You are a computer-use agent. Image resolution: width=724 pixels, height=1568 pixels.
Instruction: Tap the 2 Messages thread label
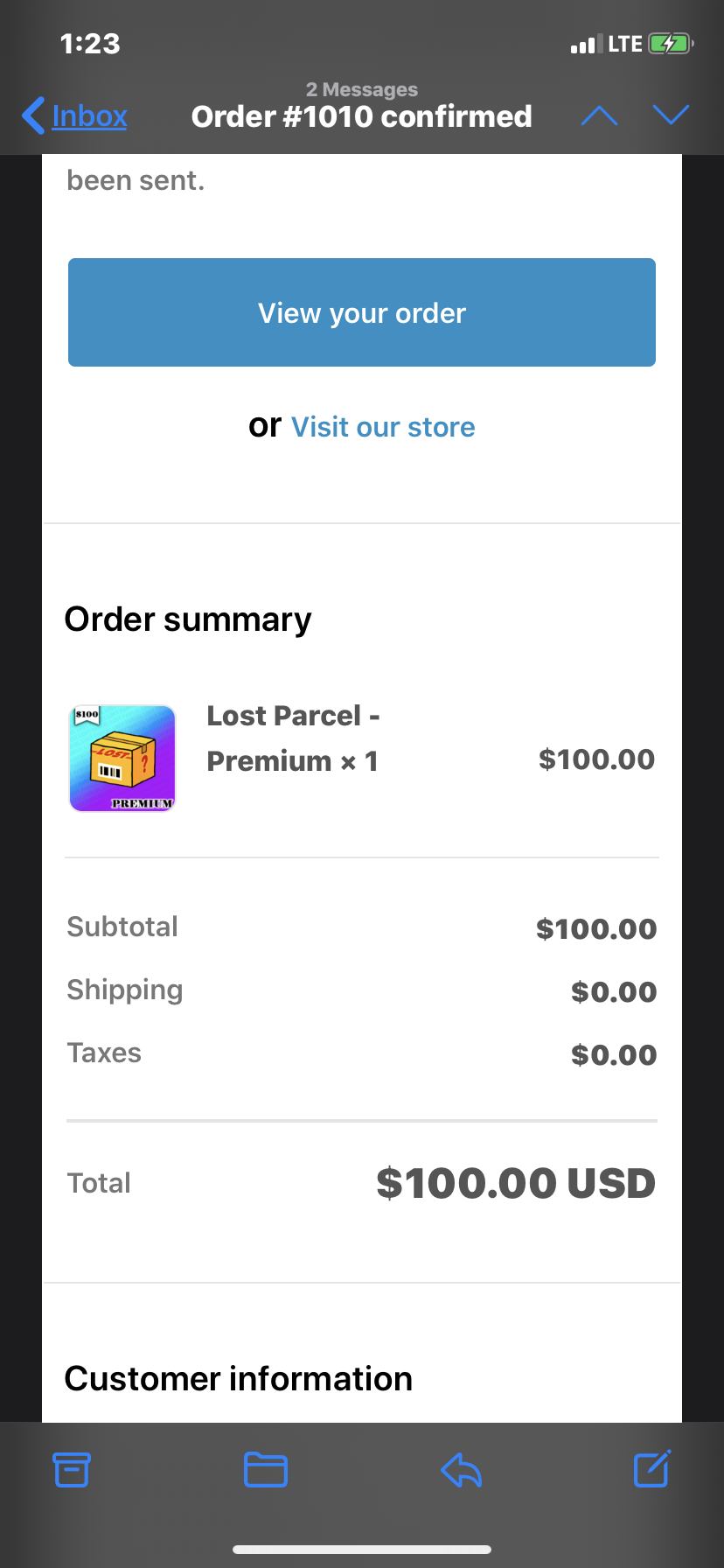[x=362, y=89]
